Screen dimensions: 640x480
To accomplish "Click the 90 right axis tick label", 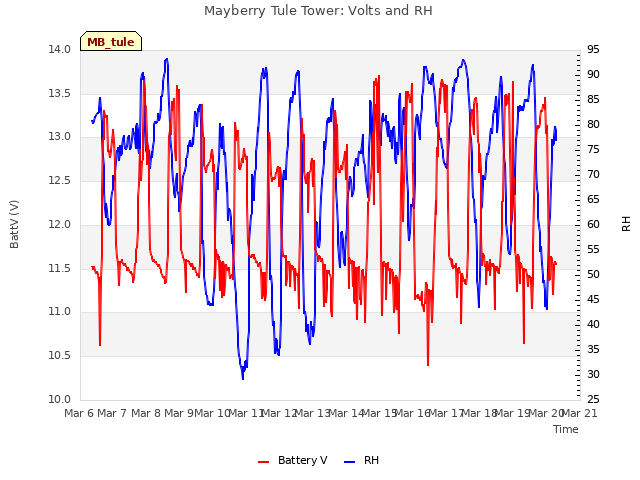I will [x=593, y=75].
